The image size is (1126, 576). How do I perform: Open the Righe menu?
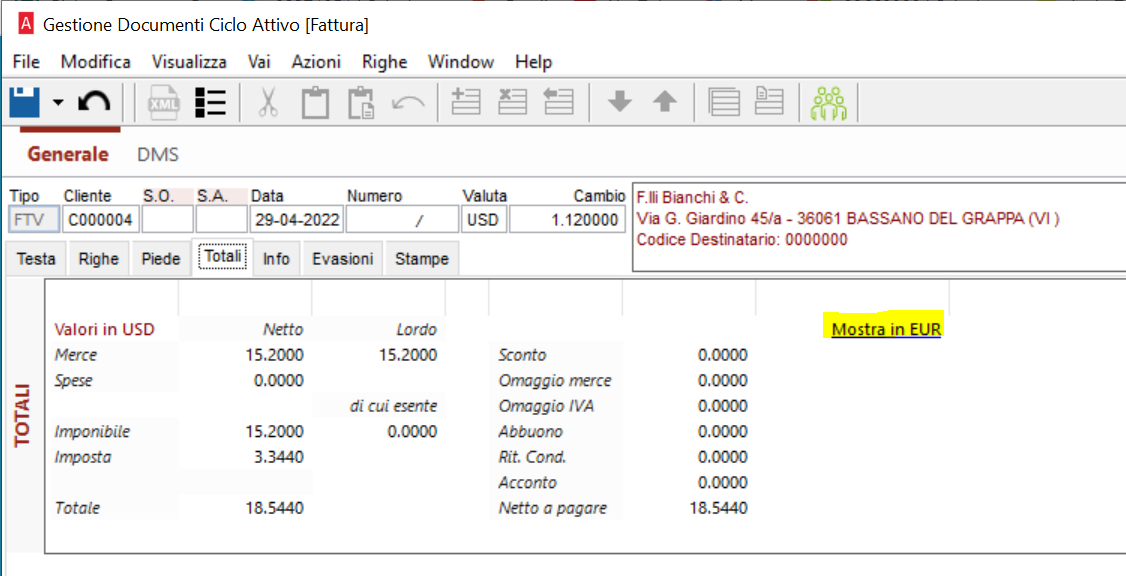385,62
